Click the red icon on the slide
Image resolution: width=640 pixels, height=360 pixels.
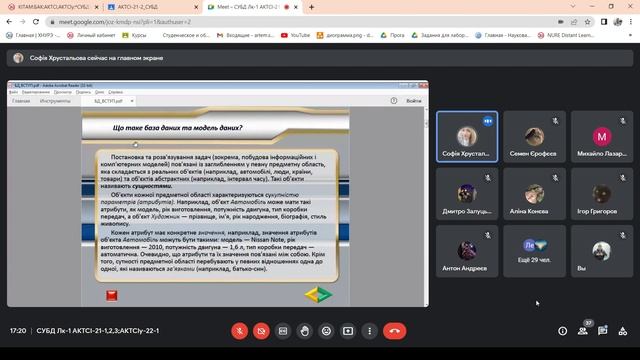coord(111,295)
